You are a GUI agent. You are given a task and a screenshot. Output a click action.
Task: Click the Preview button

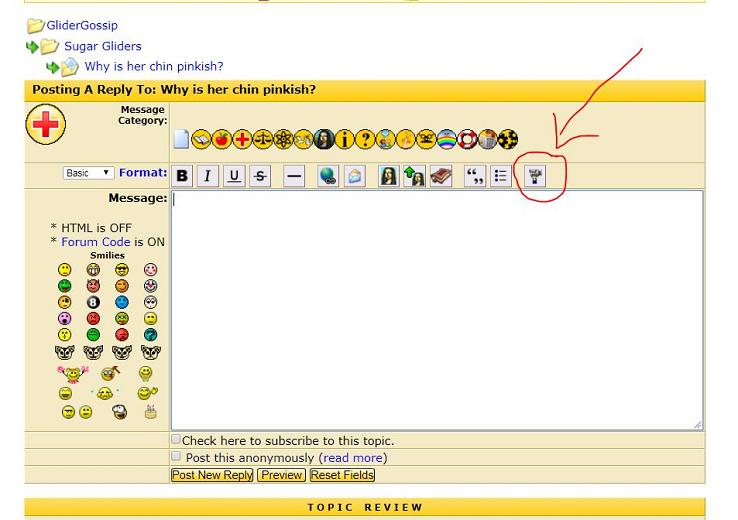(x=281, y=475)
